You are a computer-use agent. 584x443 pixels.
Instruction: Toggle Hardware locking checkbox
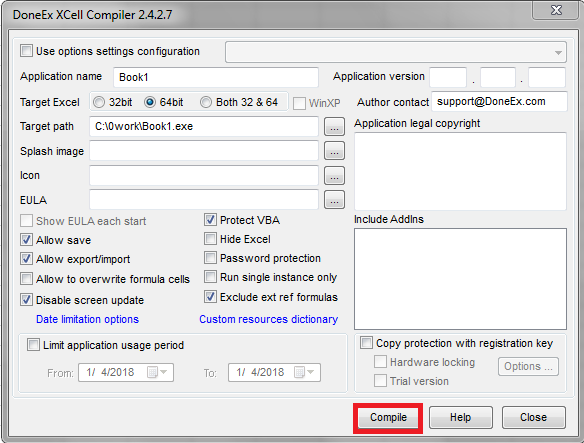pyautogui.click(x=380, y=362)
